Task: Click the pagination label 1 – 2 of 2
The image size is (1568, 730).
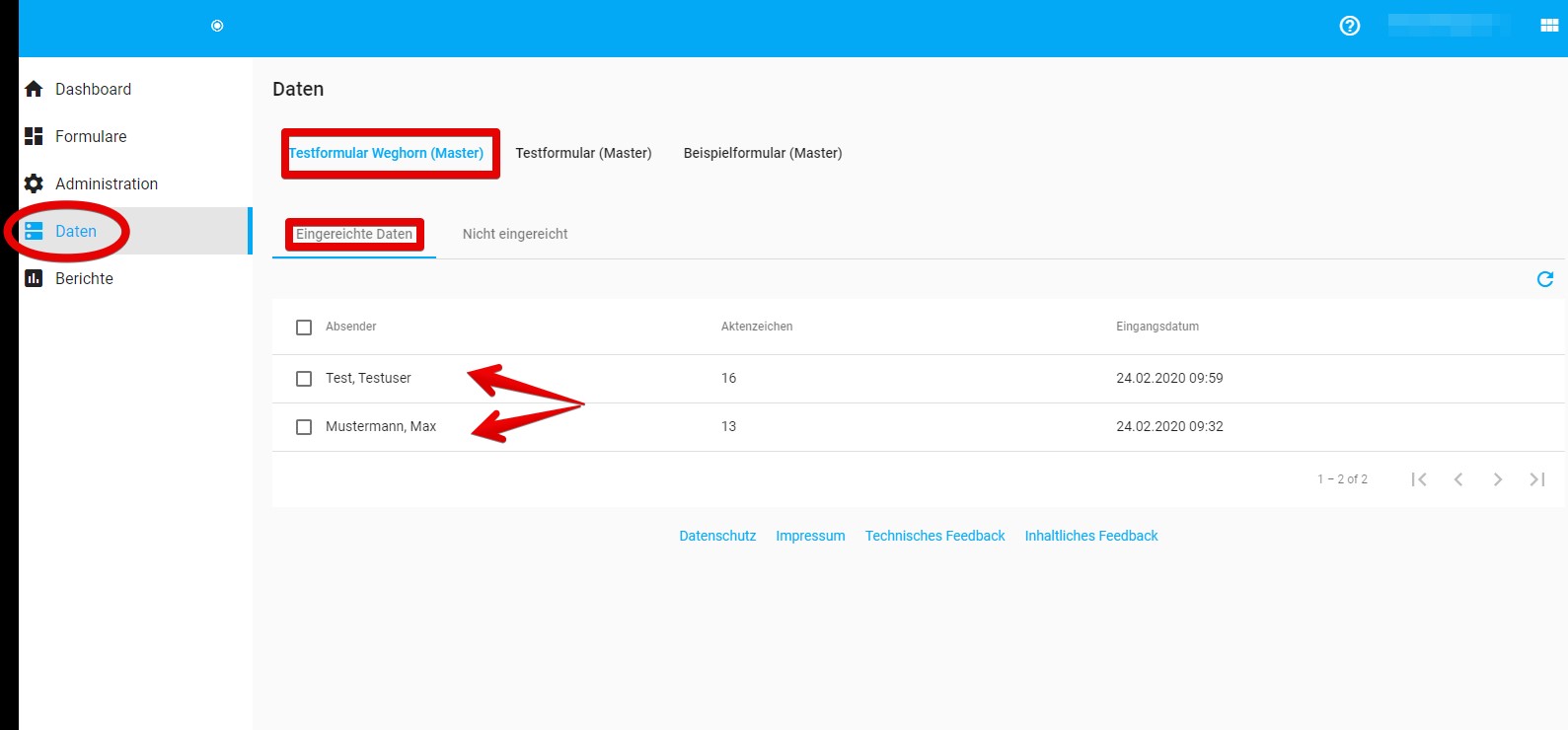Action: pyautogui.click(x=1342, y=479)
